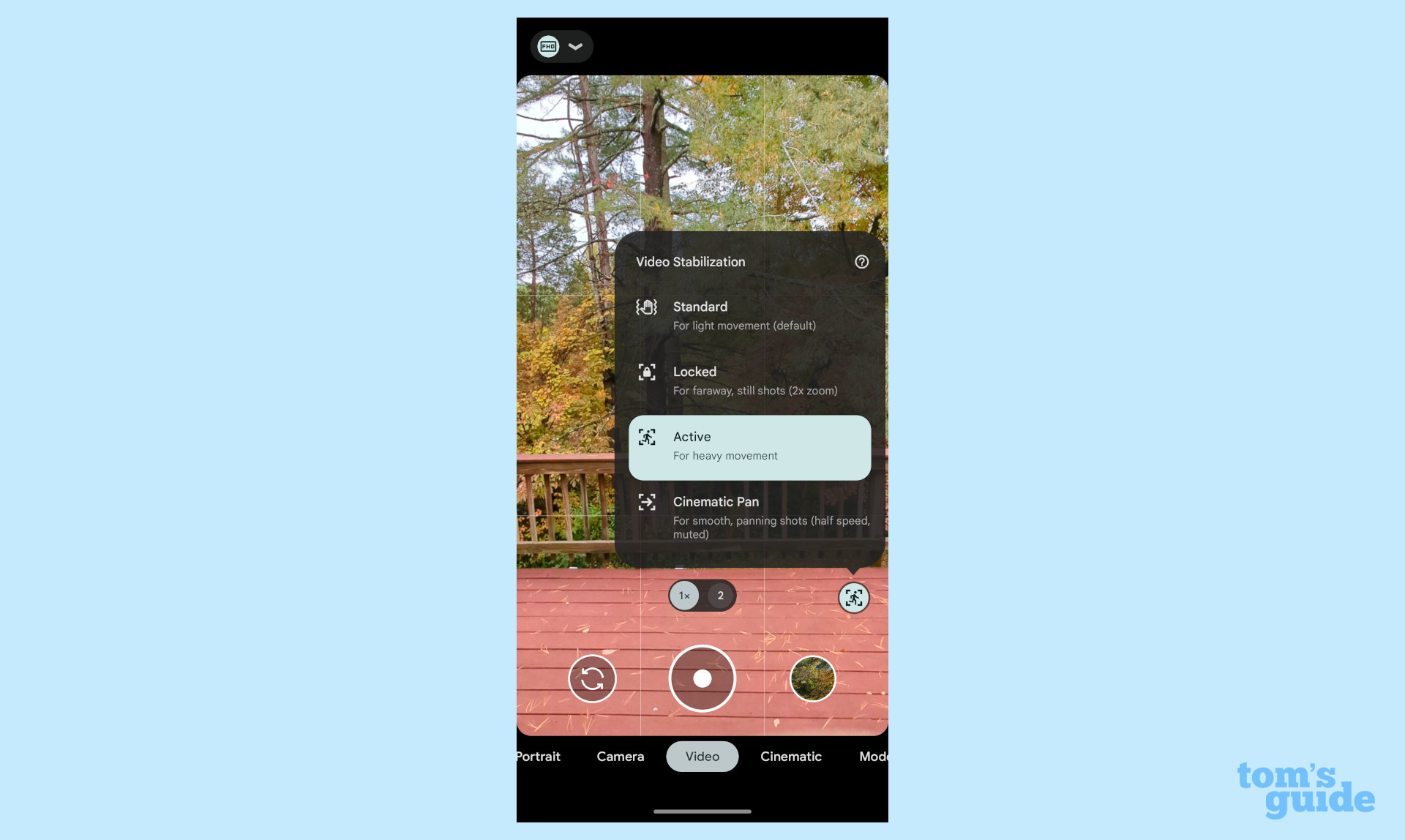Switch to 1x zoom level
This screenshot has width=1405, height=840.
pyautogui.click(x=684, y=595)
